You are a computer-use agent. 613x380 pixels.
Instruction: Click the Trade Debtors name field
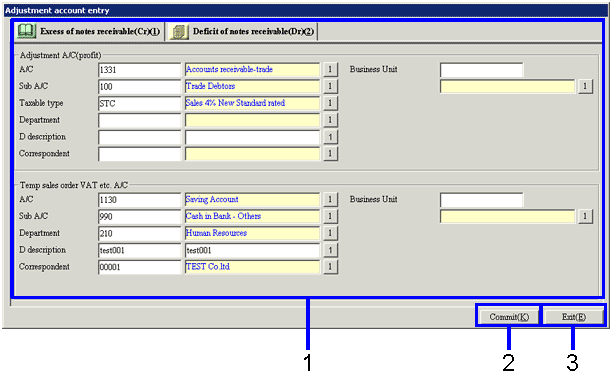tap(252, 86)
